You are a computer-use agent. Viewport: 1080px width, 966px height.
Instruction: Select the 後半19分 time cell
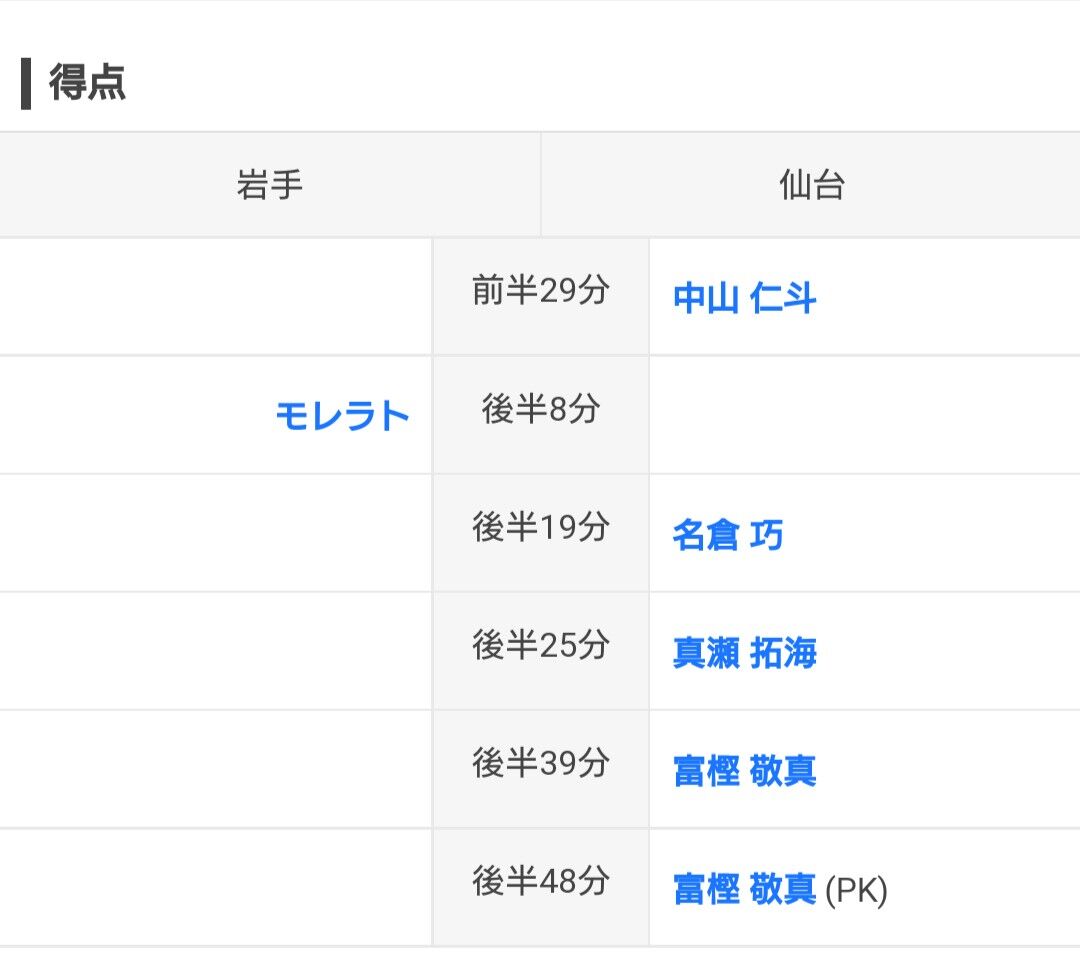point(540,528)
